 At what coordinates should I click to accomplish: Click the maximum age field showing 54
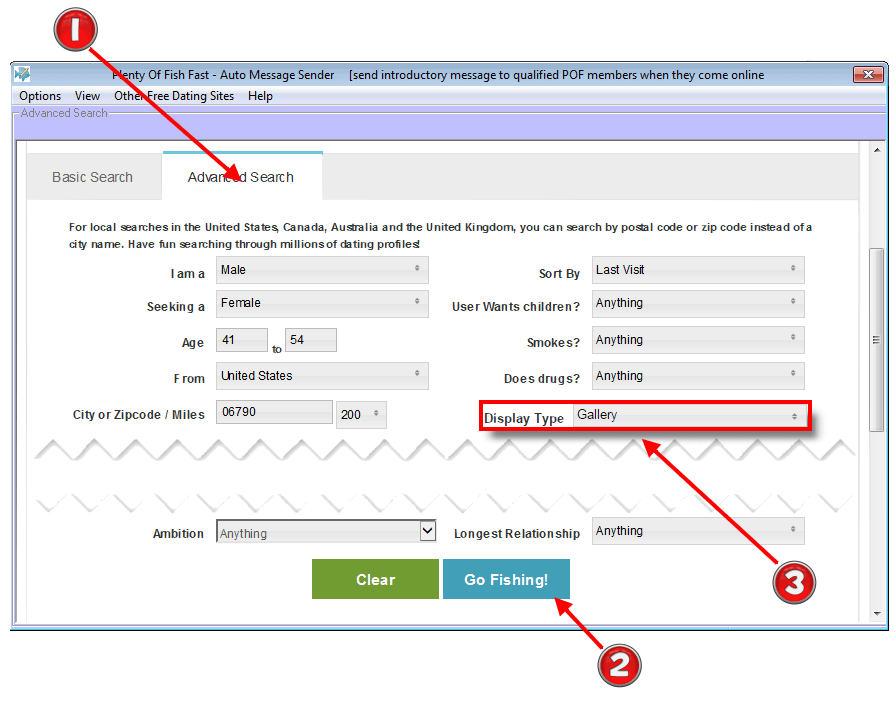[310, 340]
